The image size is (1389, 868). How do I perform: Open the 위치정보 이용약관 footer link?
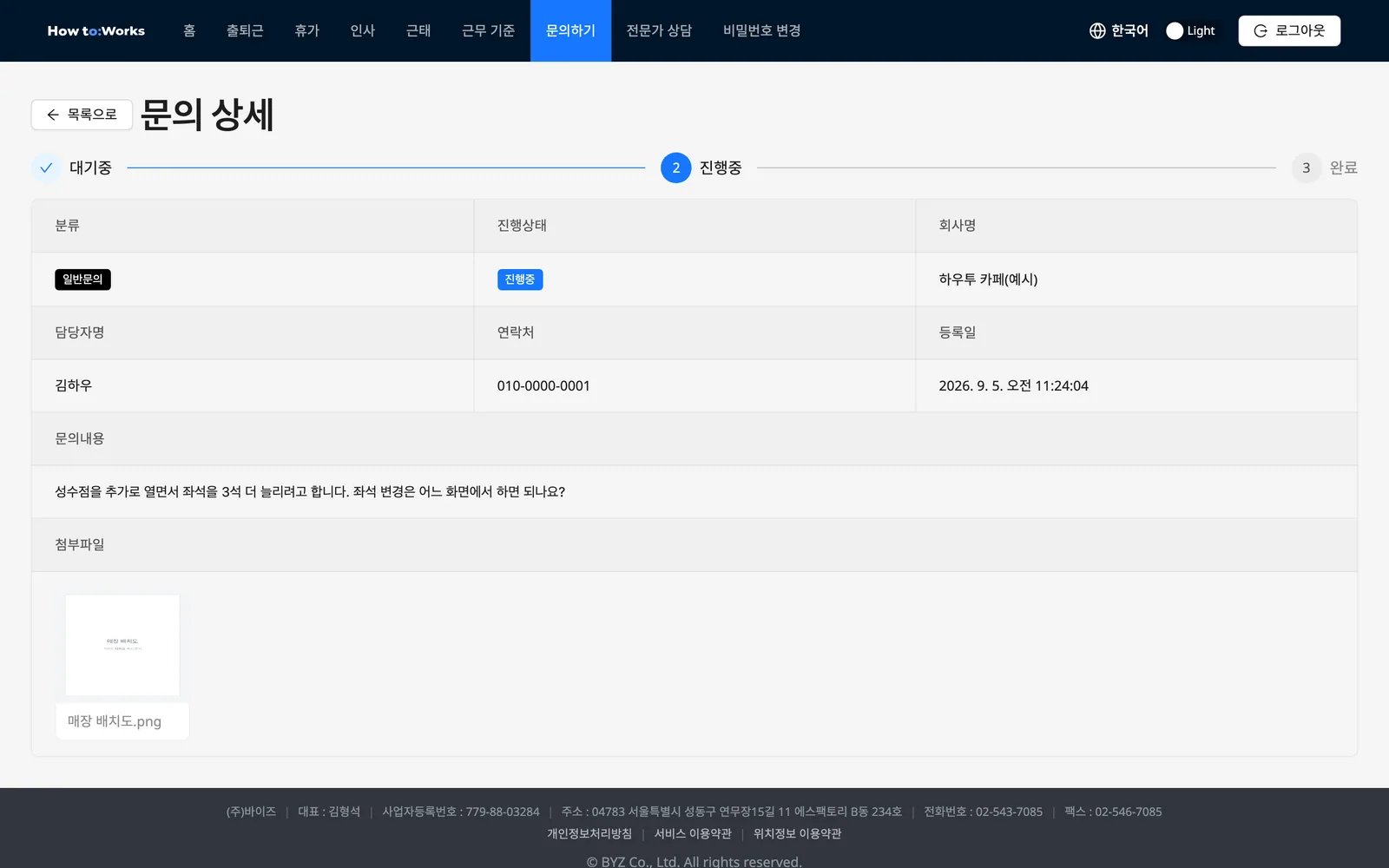click(797, 833)
